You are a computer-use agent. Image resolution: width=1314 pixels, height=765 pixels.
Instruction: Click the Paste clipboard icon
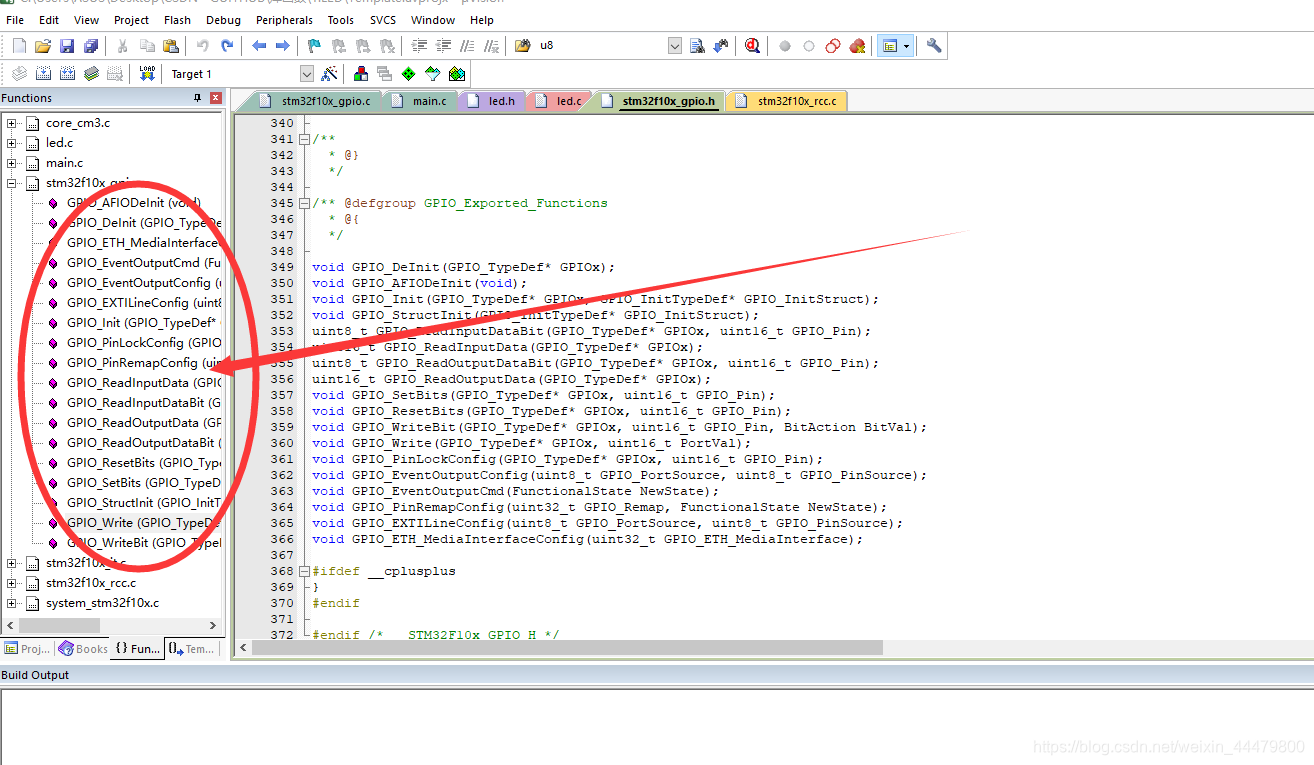[171, 46]
